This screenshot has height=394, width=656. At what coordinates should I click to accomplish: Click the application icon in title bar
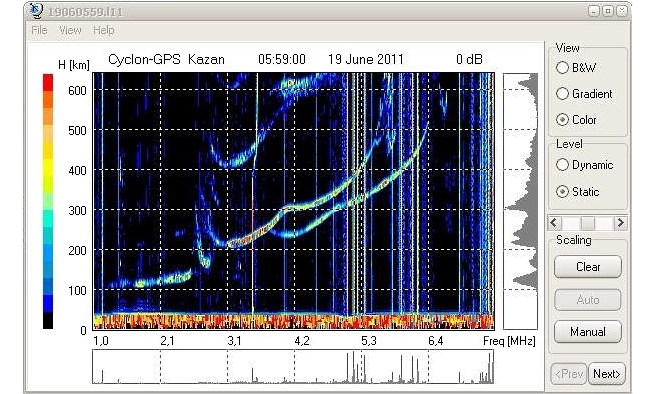[36, 11]
